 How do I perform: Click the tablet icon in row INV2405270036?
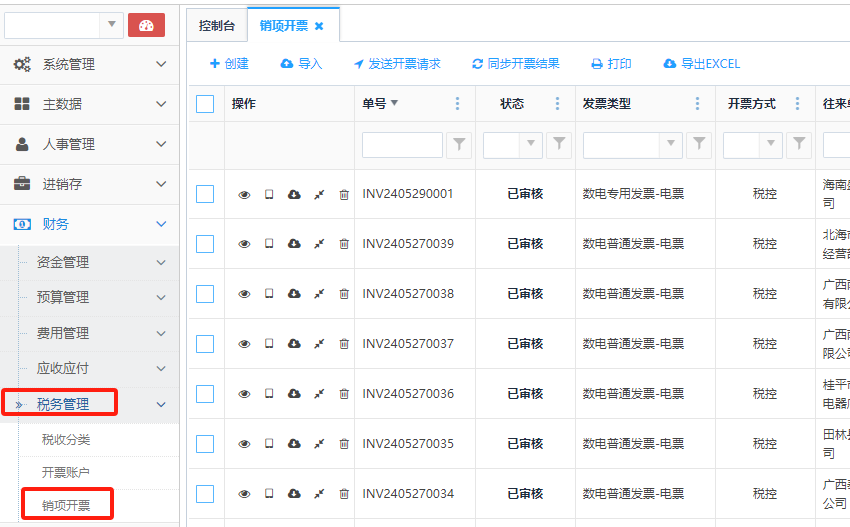point(269,394)
